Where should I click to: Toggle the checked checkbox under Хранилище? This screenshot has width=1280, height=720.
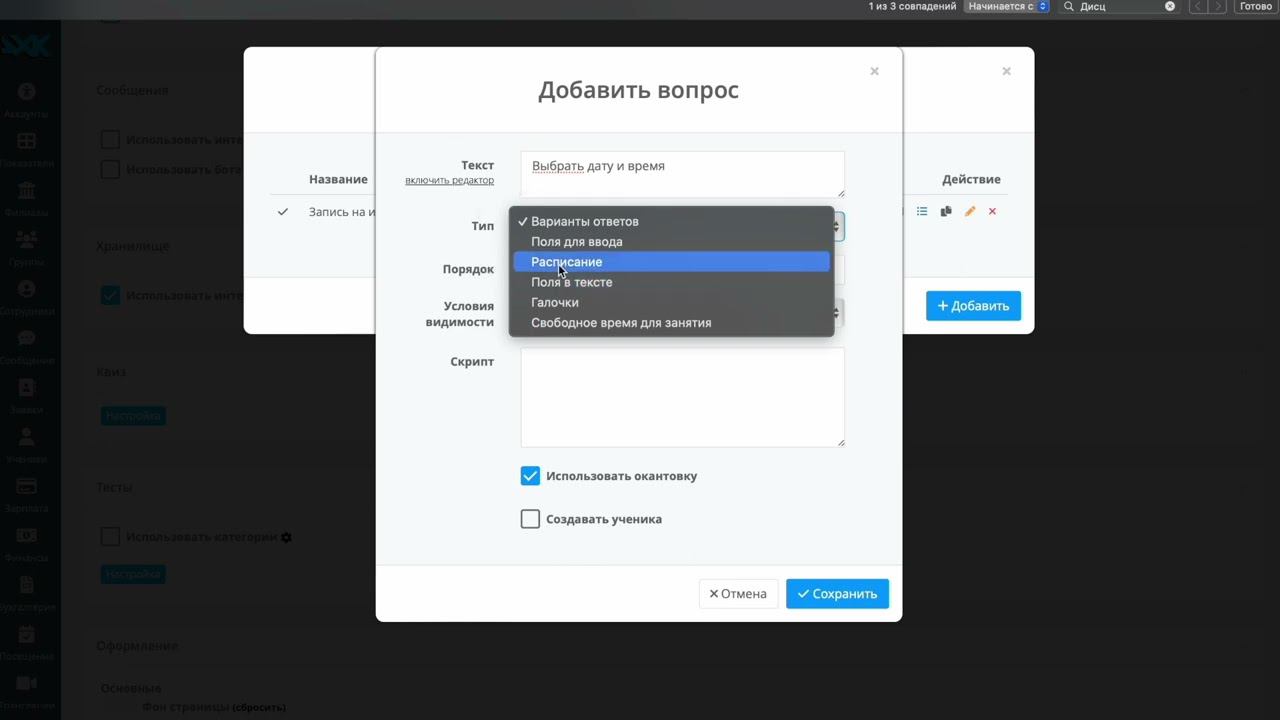click(110, 295)
